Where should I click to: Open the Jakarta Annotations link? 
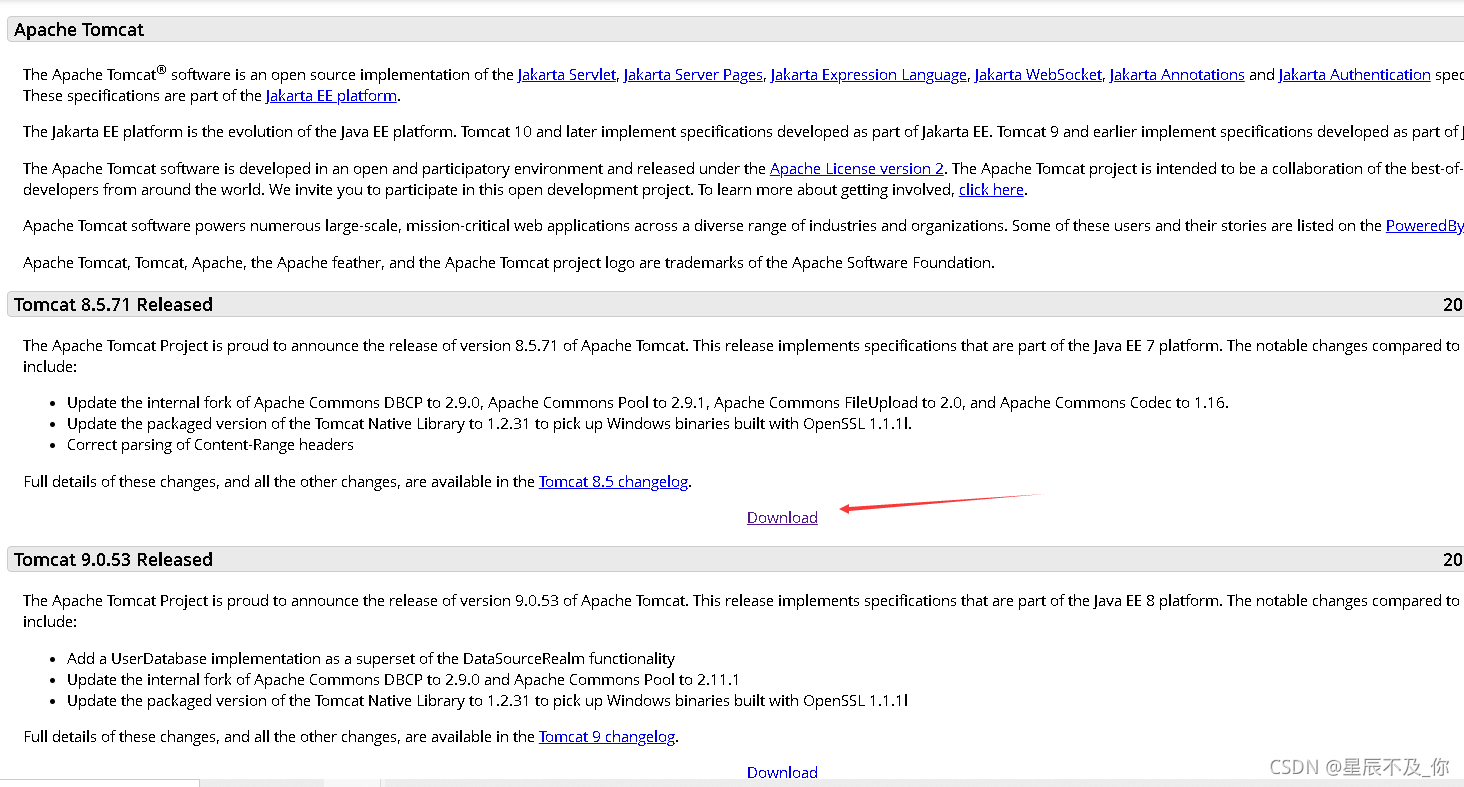[x=1177, y=75]
